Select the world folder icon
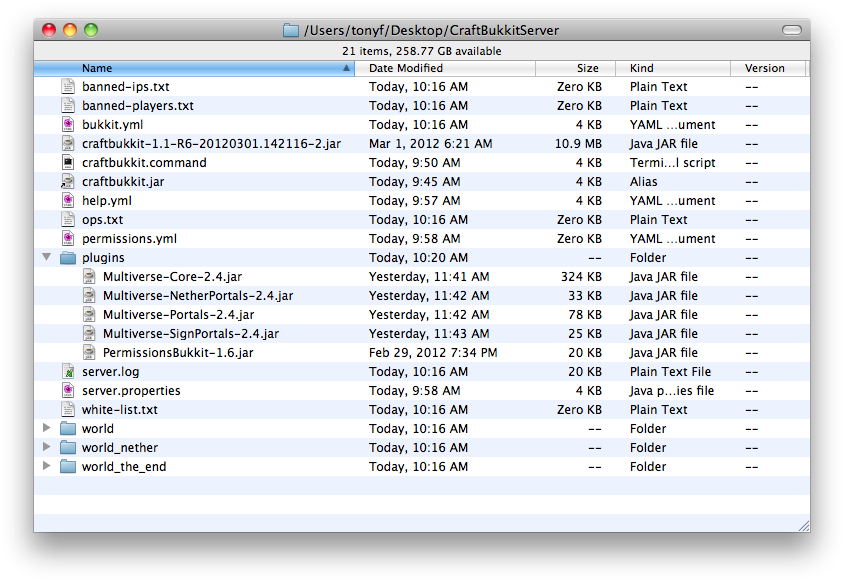 (68, 428)
